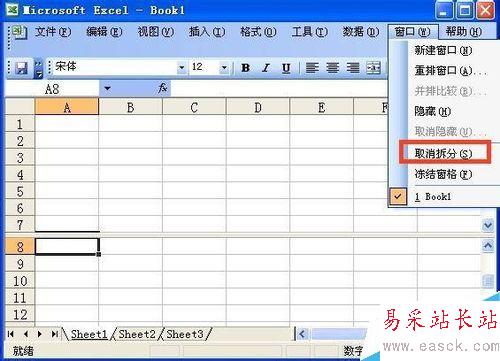Switch to the Sheet3 tab
The height and width of the screenshot is (361, 500).
coord(185,334)
